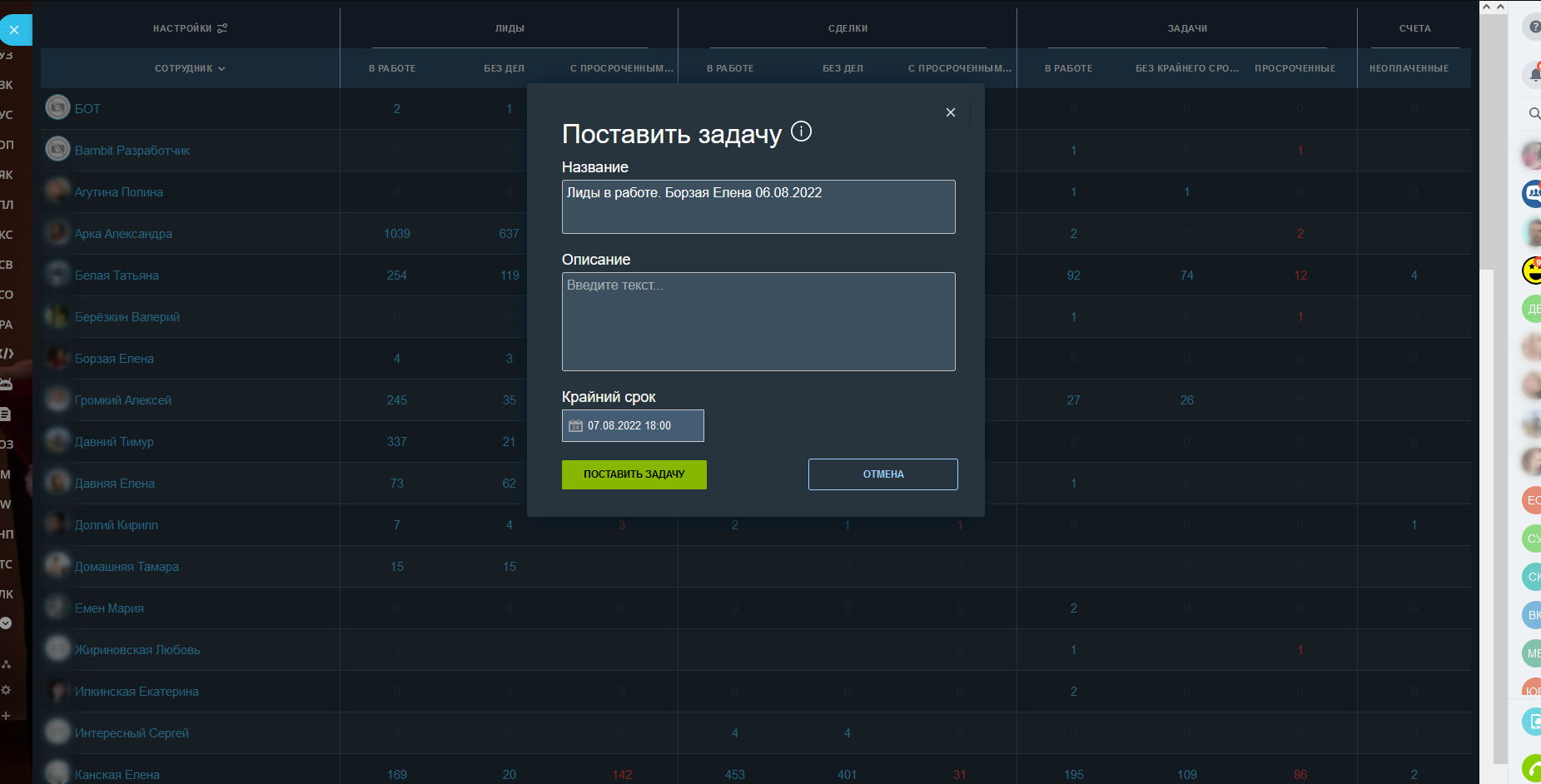Click into the Описание text area

[x=758, y=321]
